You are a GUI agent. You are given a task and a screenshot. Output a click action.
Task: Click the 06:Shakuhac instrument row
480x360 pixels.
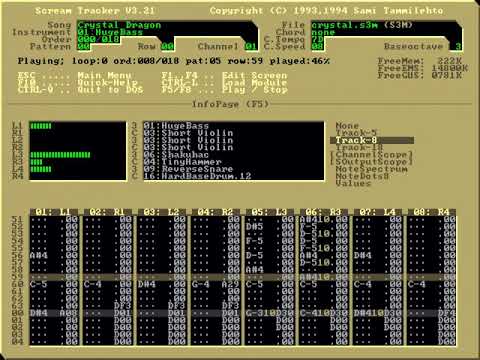click(x=234, y=155)
